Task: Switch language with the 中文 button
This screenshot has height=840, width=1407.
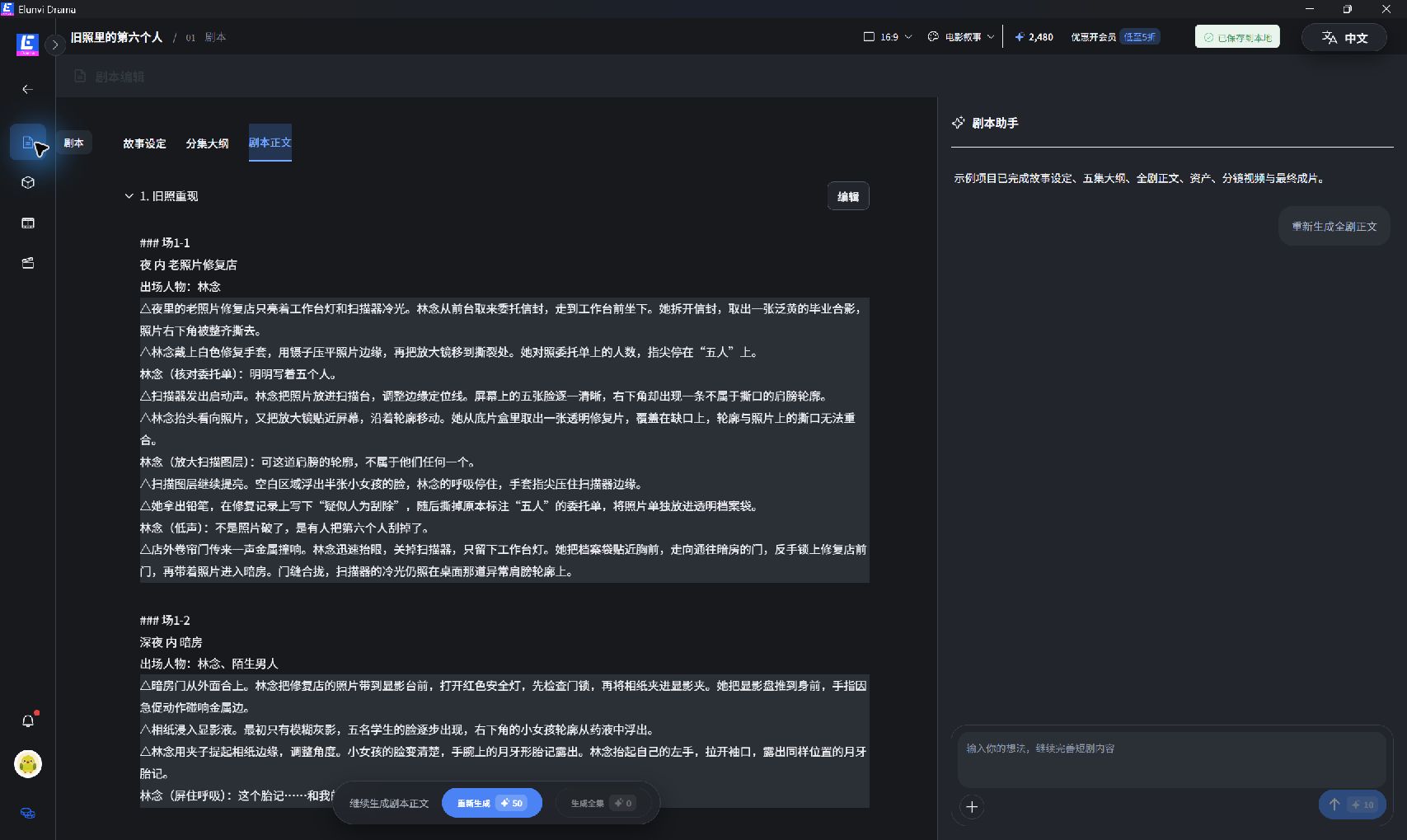Action: [1344, 38]
